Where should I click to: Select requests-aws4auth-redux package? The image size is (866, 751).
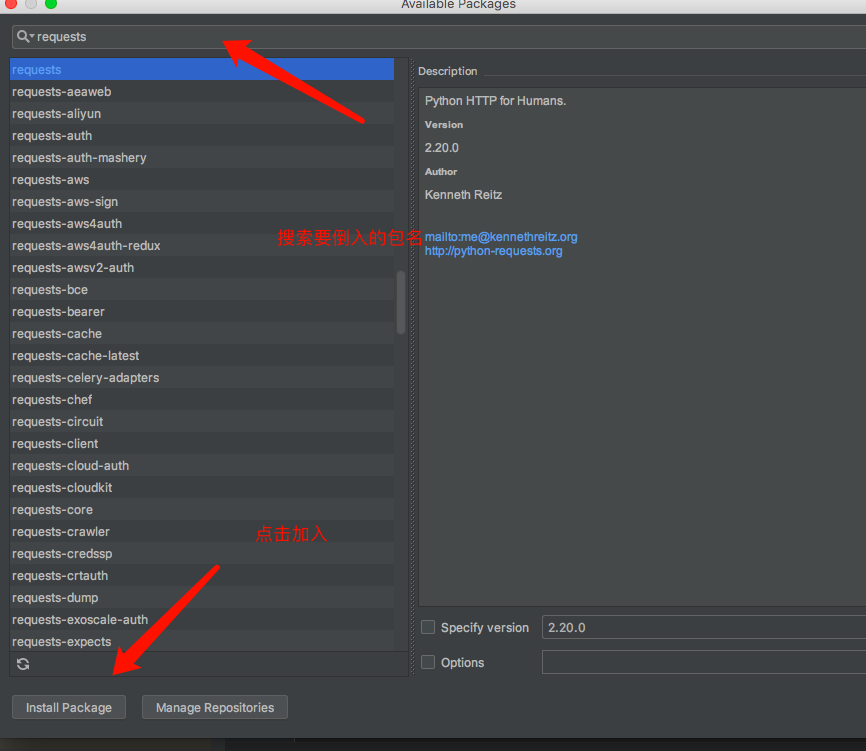(202, 246)
